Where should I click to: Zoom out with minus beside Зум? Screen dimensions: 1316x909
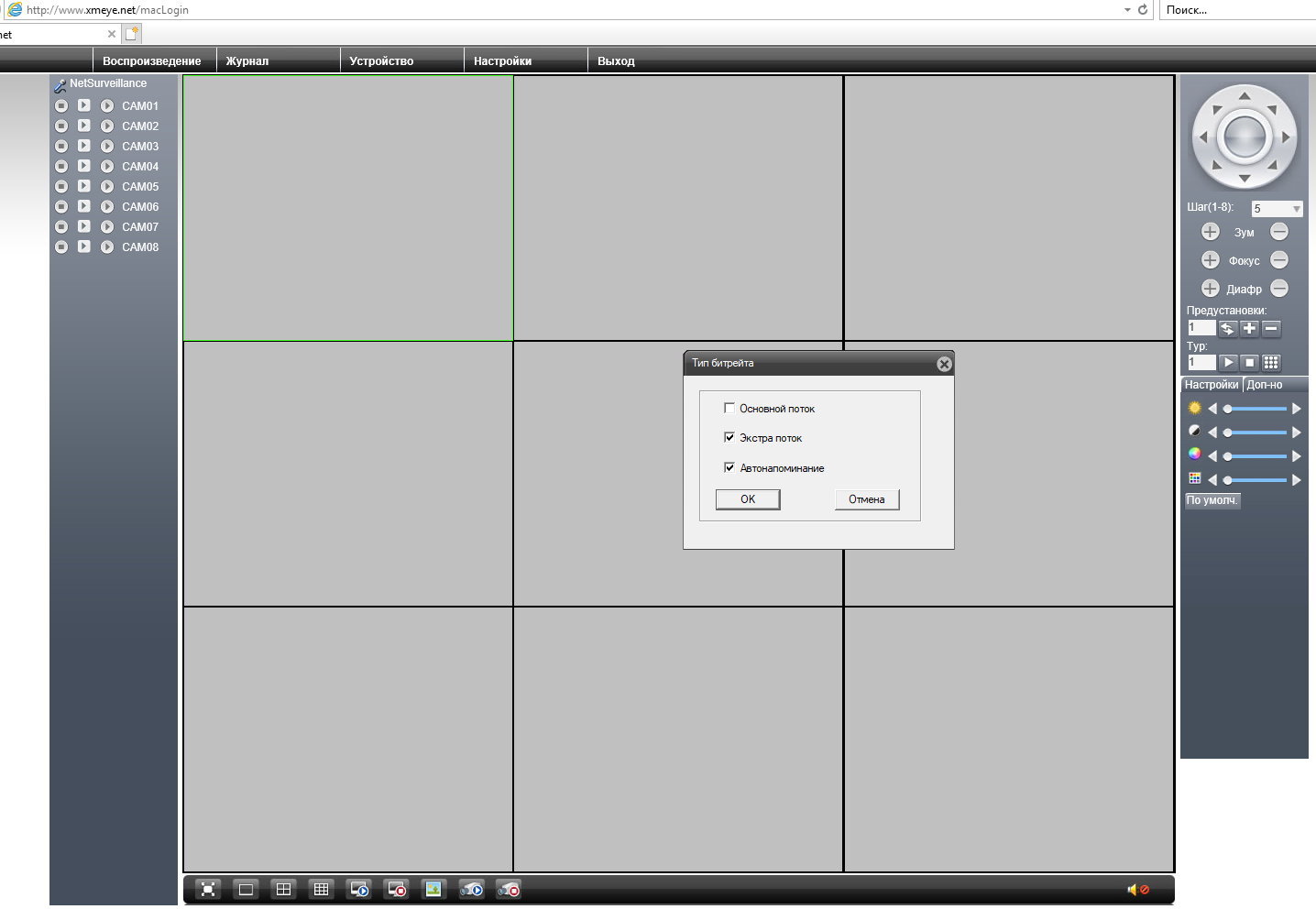pos(1279,232)
